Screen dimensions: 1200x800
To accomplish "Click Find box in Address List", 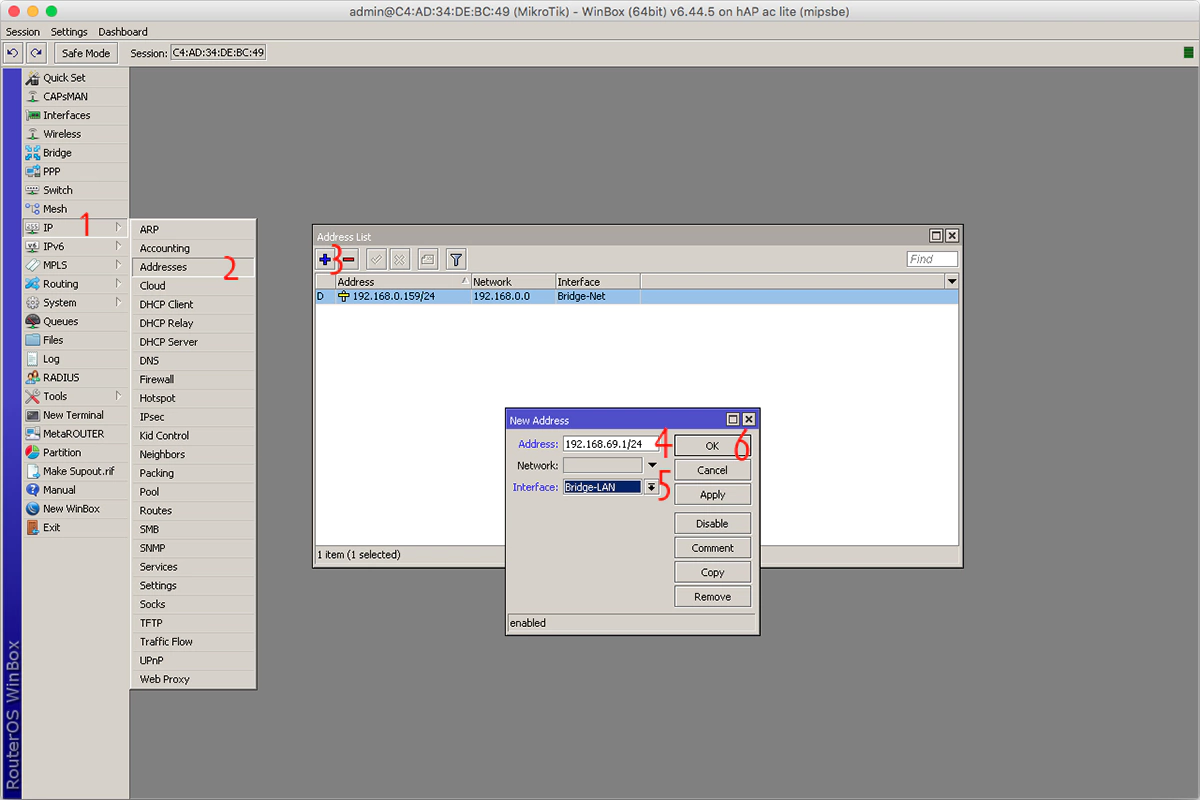I will pyautogui.click(x=932, y=259).
